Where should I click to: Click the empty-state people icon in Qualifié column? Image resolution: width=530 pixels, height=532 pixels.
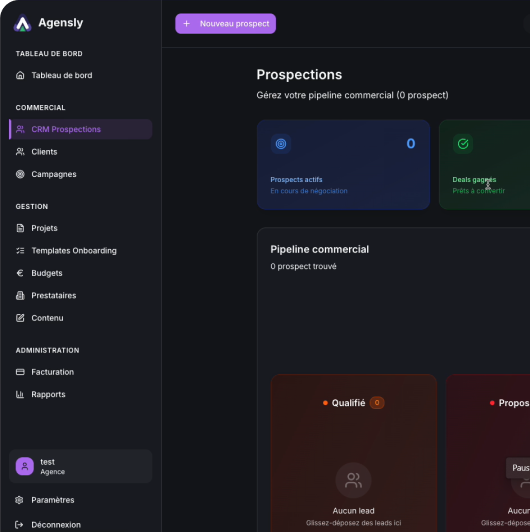click(354, 480)
